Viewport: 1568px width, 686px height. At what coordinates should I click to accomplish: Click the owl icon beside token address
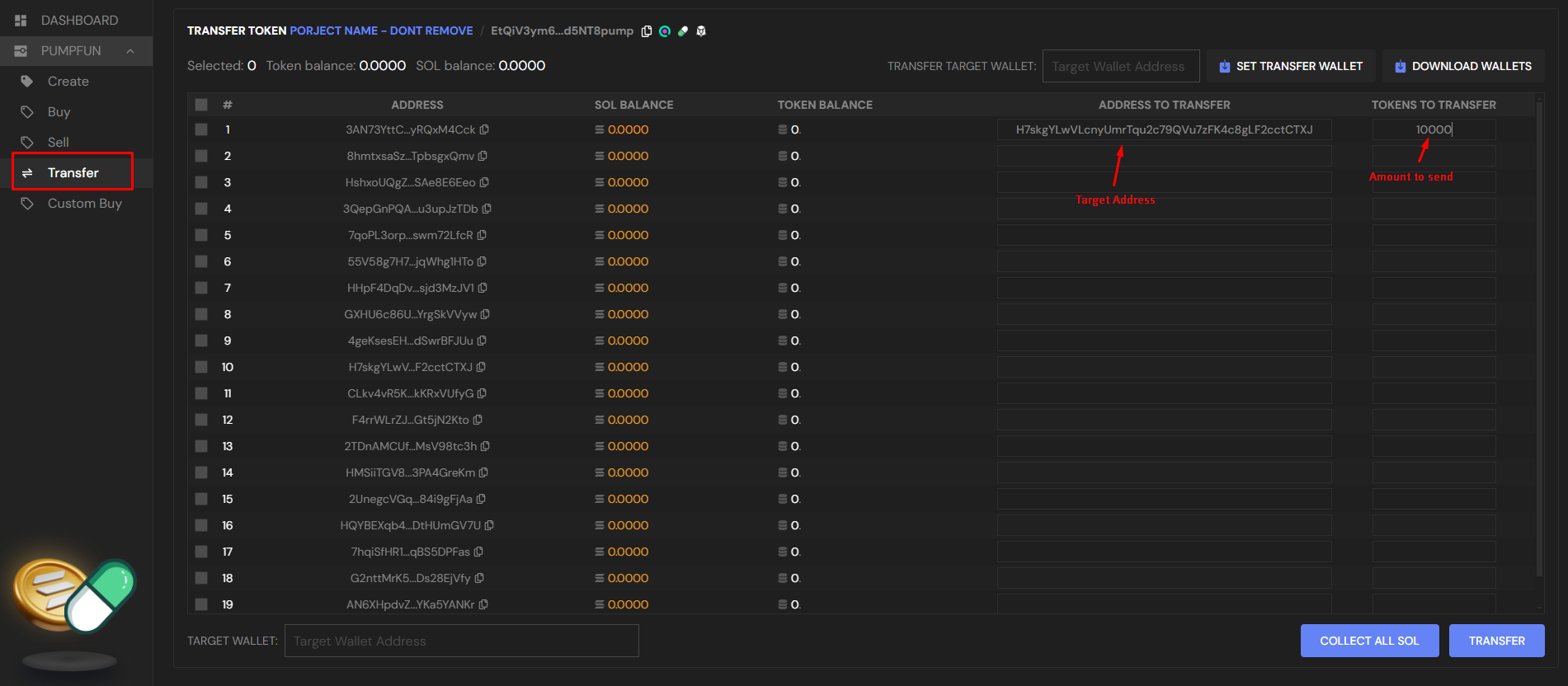click(x=701, y=31)
